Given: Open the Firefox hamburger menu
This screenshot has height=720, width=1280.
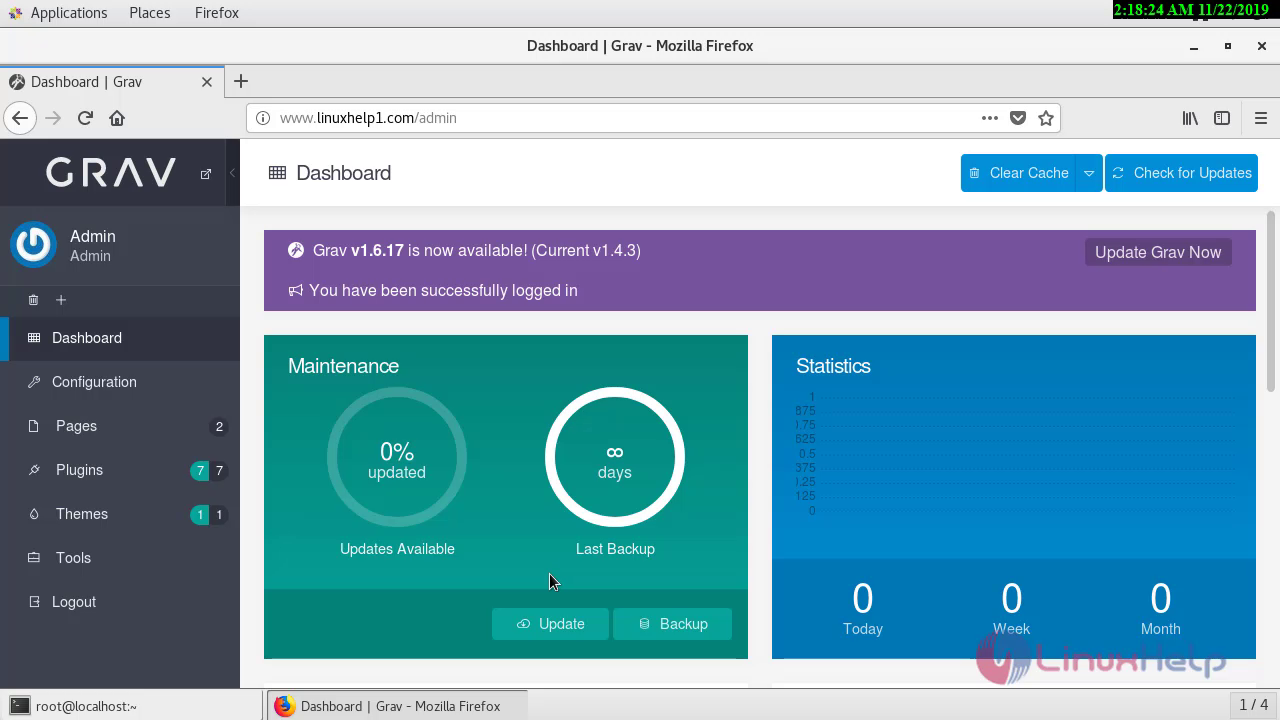Looking at the screenshot, I should (x=1261, y=118).
